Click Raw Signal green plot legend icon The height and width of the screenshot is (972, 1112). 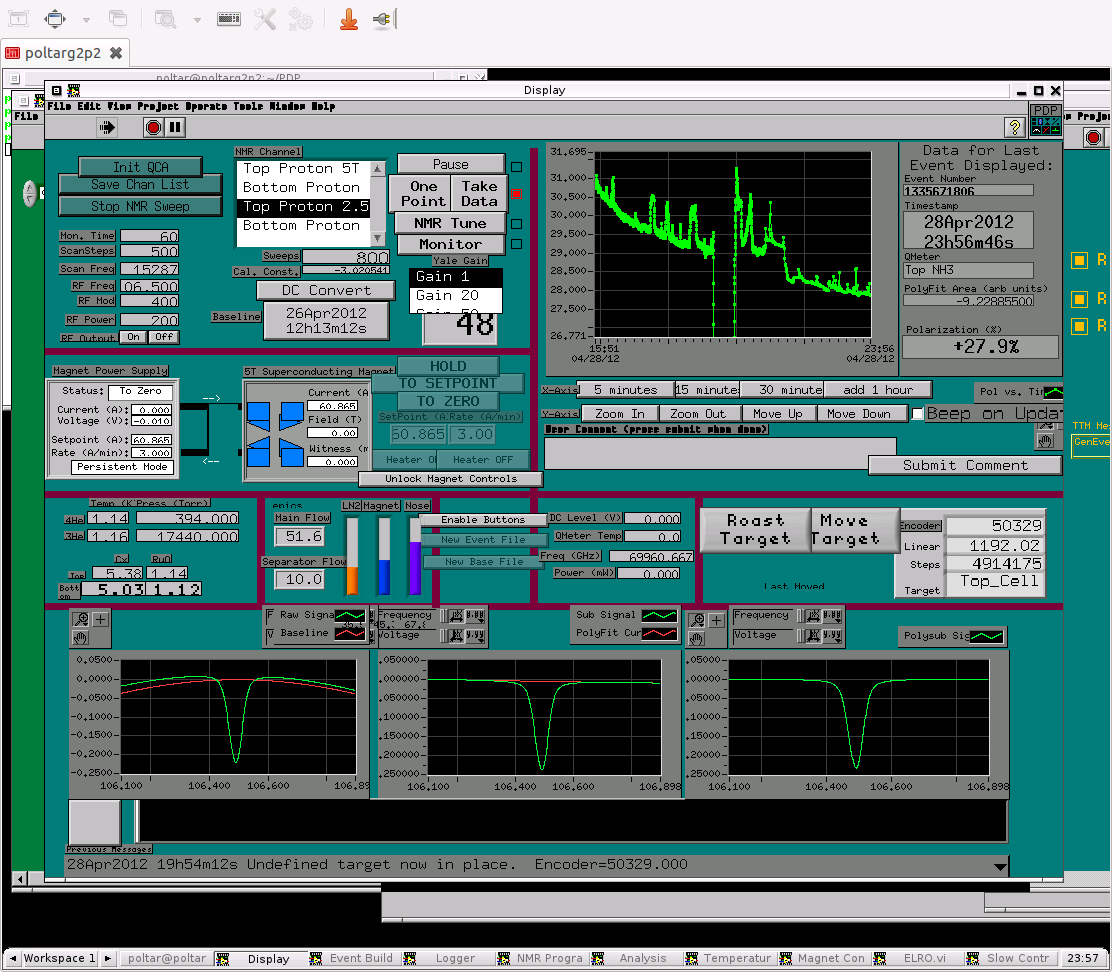pyautogui.click(x=350, y=615)
